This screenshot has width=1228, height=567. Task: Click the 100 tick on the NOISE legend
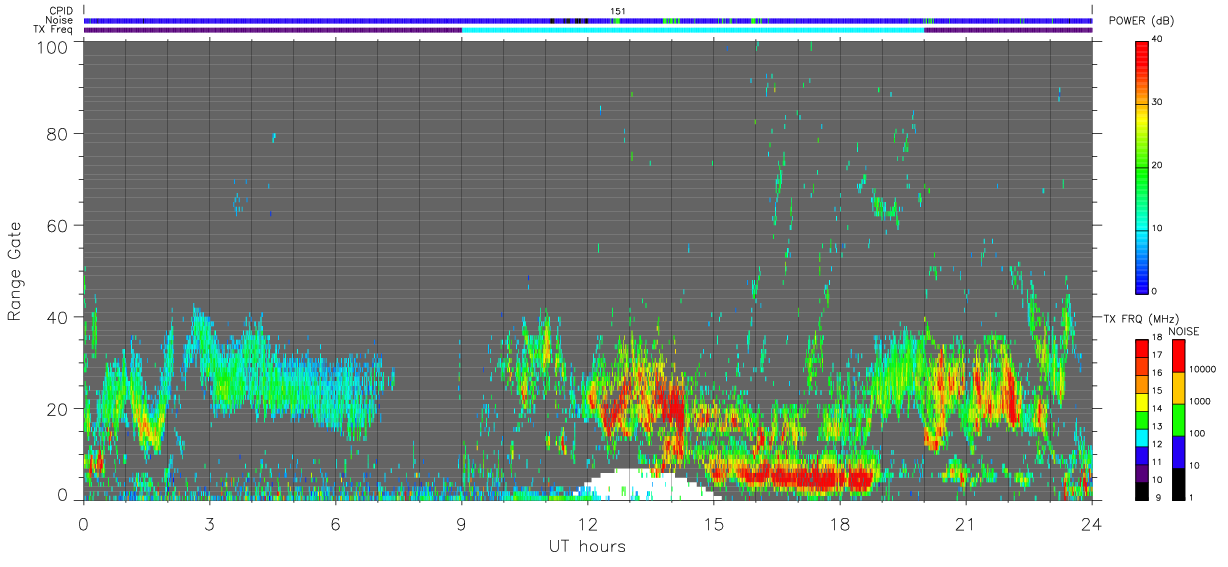point(1197,433)
